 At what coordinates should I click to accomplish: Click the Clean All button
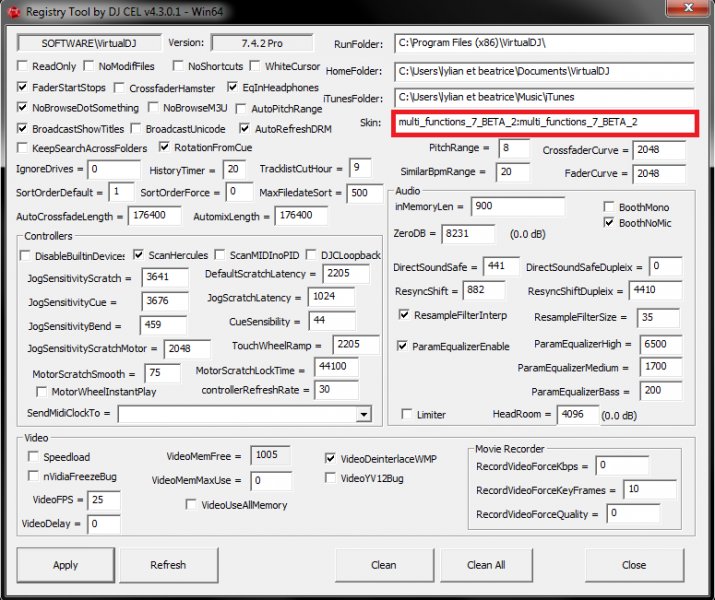486,565
